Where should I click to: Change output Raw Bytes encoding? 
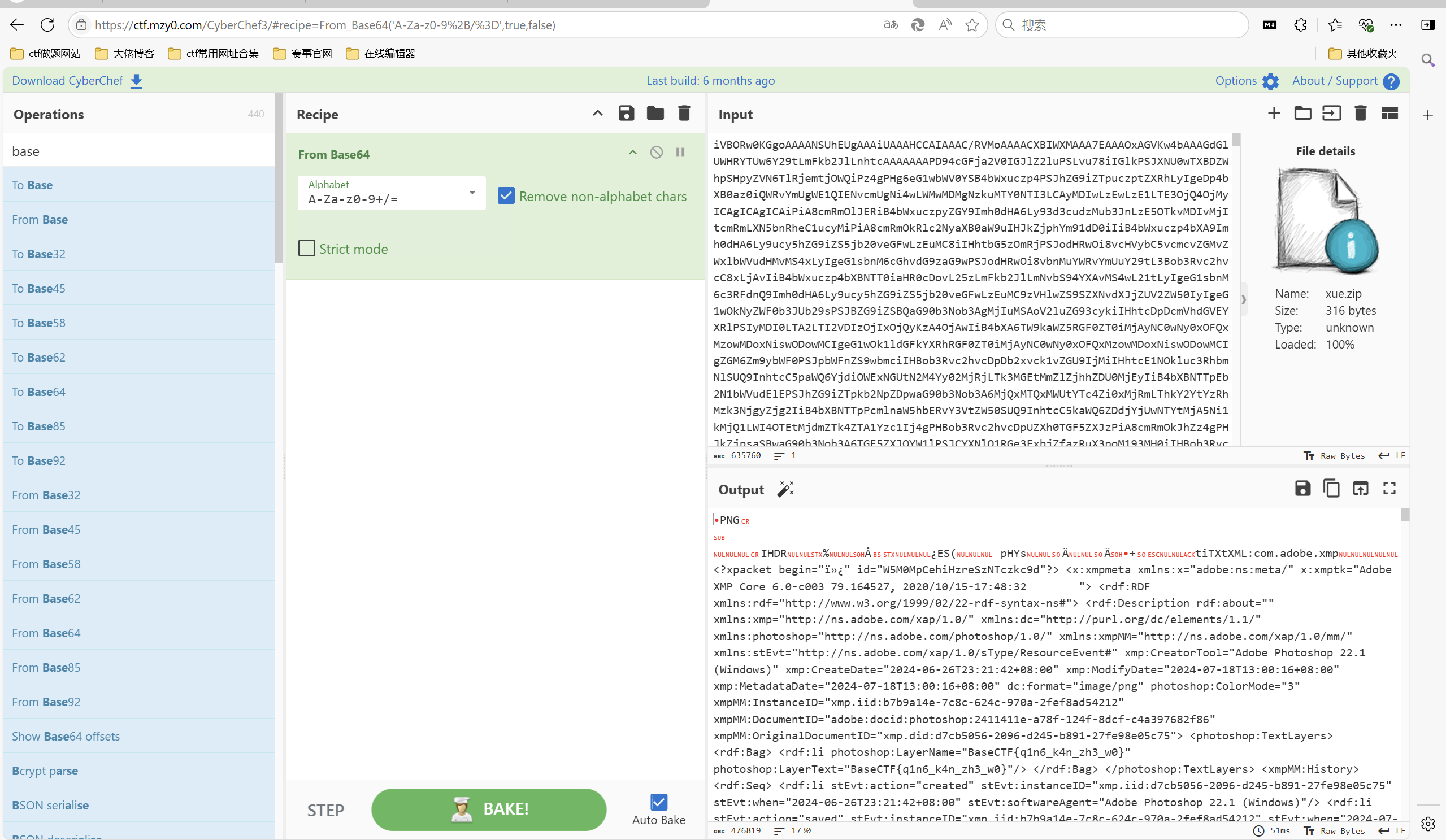[x=1334, y=830]
